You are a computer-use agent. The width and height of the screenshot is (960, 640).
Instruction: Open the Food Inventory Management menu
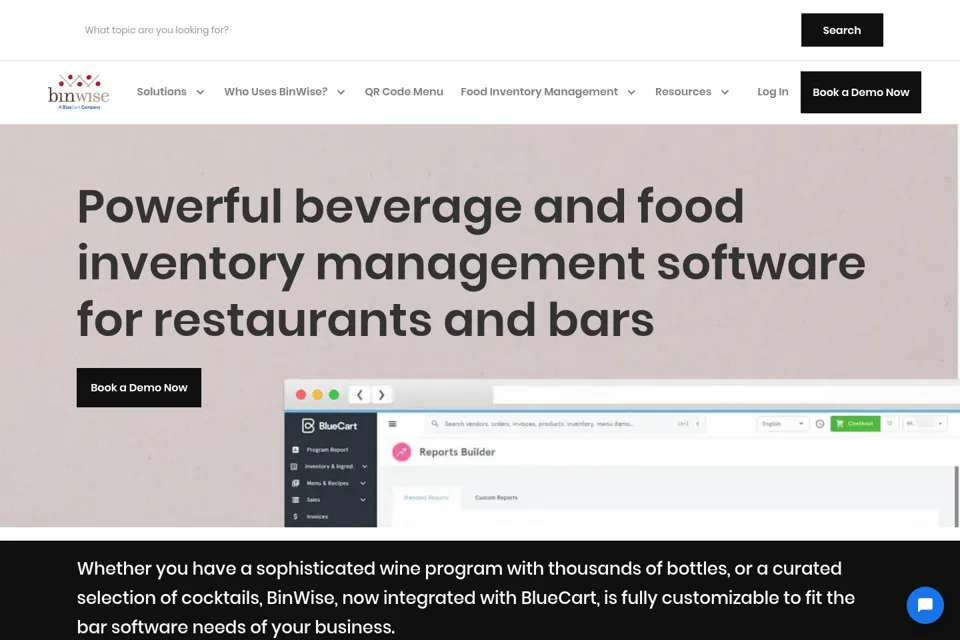(x=539, y=92)
